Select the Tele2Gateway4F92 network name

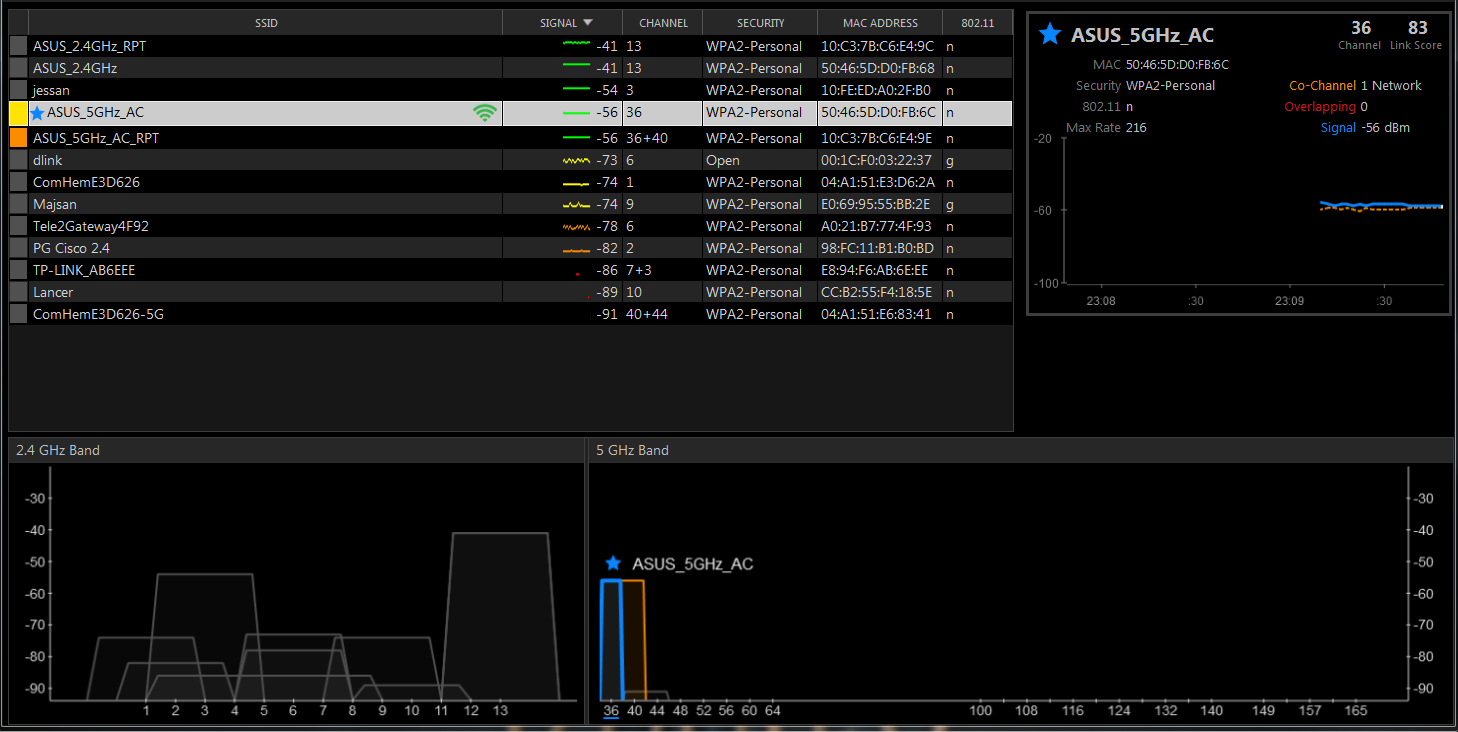(91, 226)
